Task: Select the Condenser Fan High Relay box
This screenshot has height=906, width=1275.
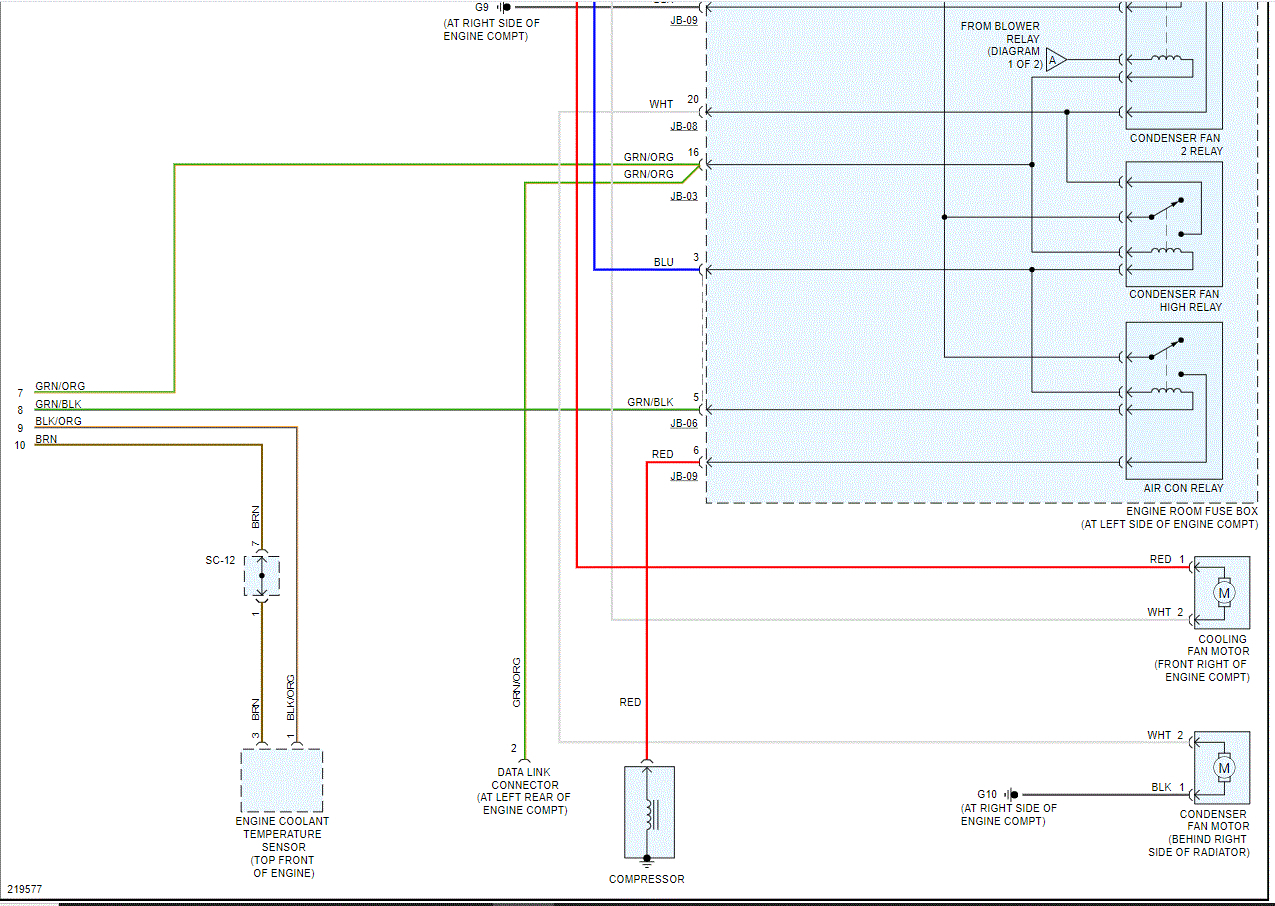Action: point(1174,224)
